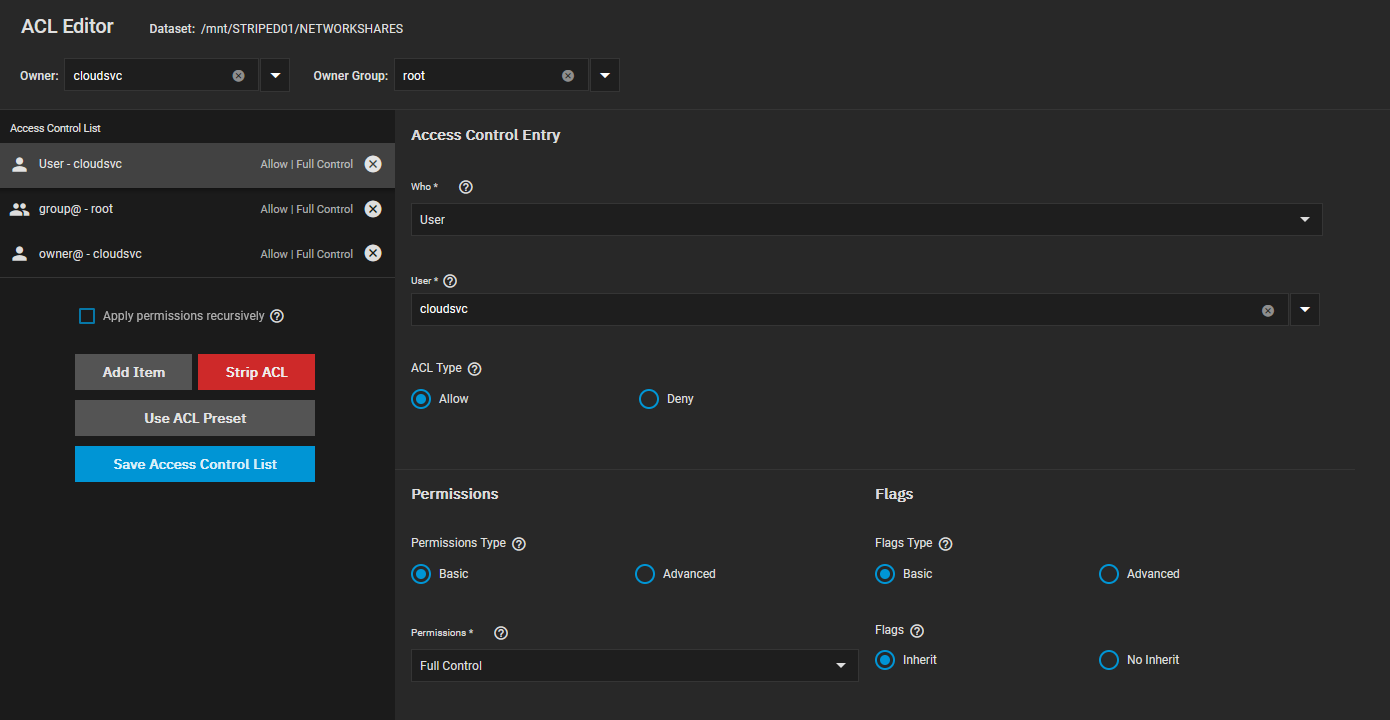Show help tooltip for Flags Type
This screenshot has width=1390, height=720.
945,544
